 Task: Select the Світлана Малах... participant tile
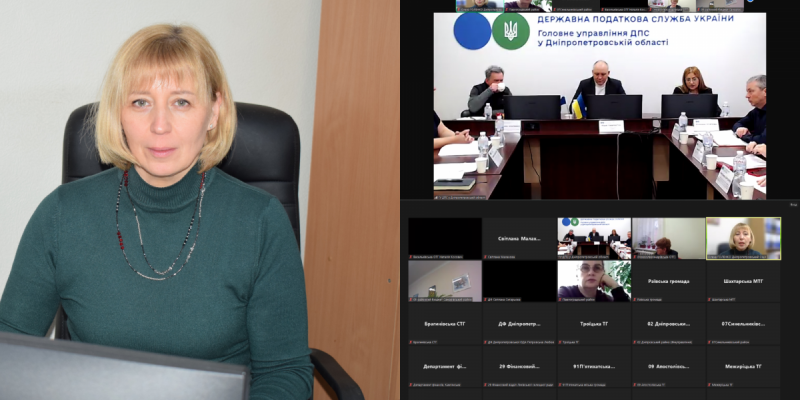[x=519, y=238]
